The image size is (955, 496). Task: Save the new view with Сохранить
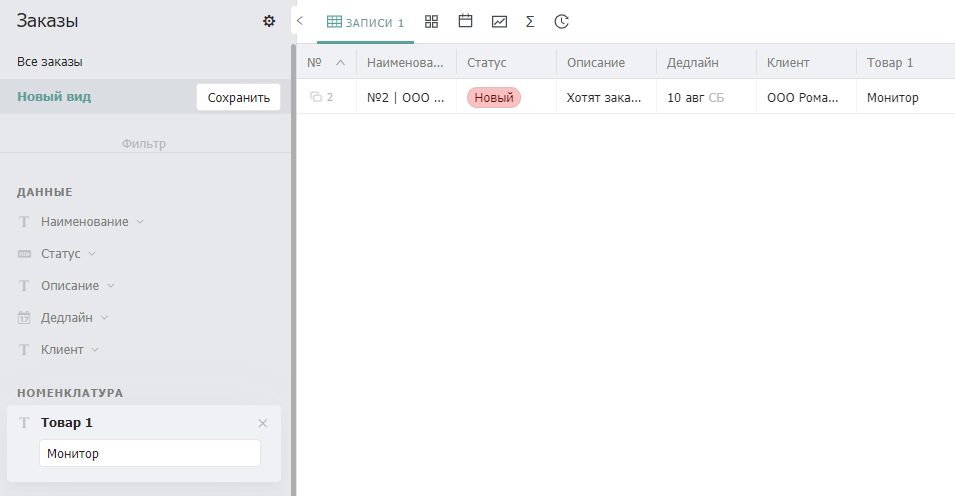[x=239, y=97]
